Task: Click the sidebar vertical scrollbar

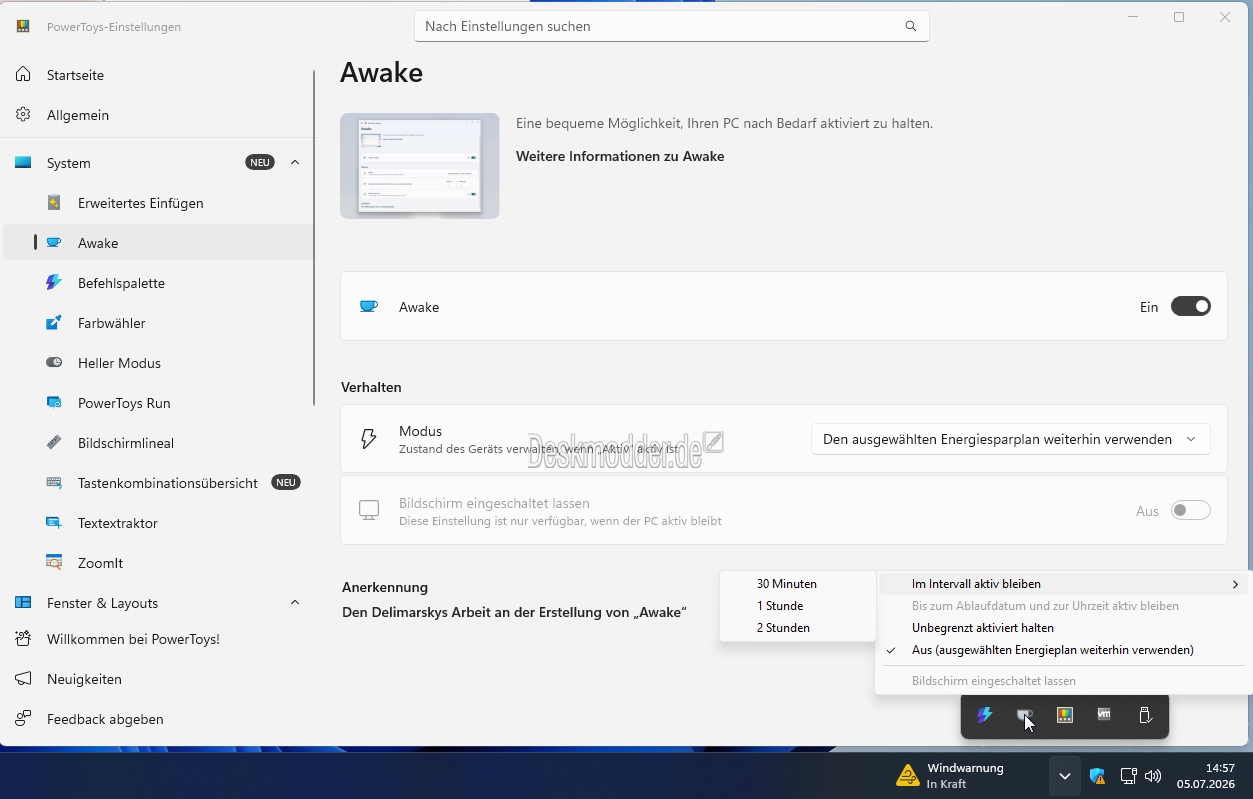Action: pyautogui.click(x=315, y=238)
